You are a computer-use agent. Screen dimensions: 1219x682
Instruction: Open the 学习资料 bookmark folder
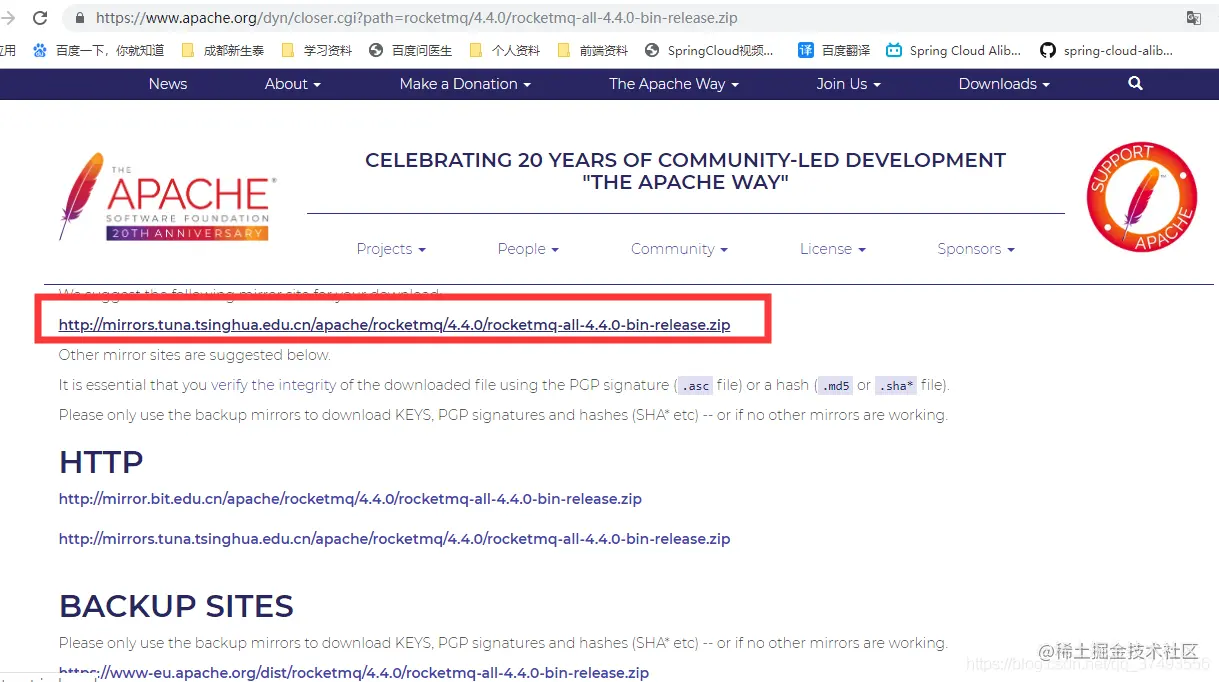pos(317,50)
